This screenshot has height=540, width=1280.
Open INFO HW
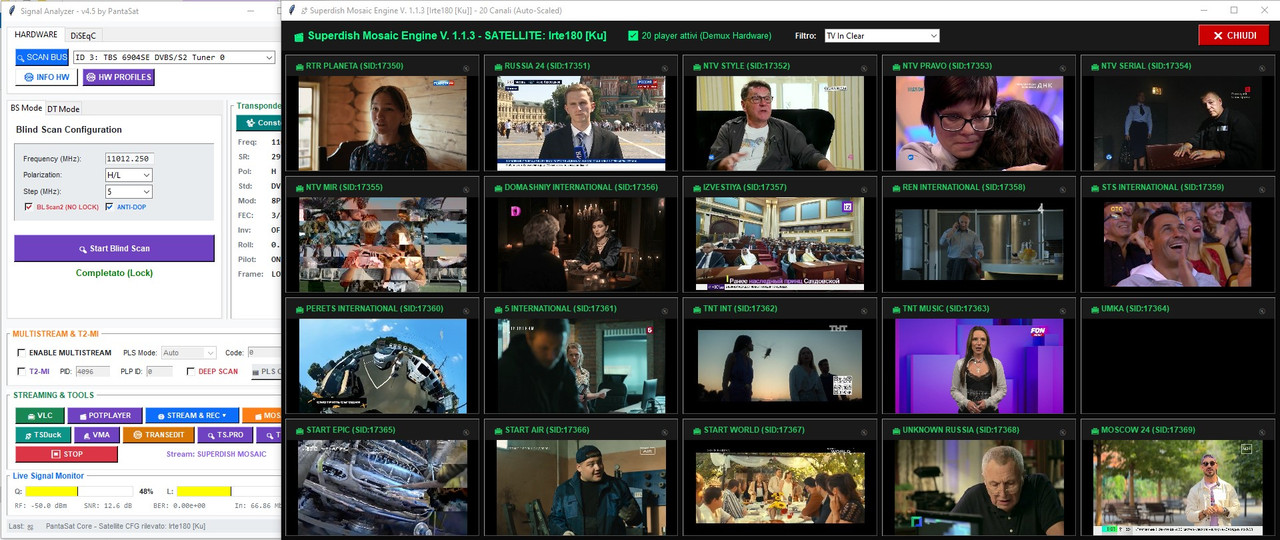(x=46, y=77)
